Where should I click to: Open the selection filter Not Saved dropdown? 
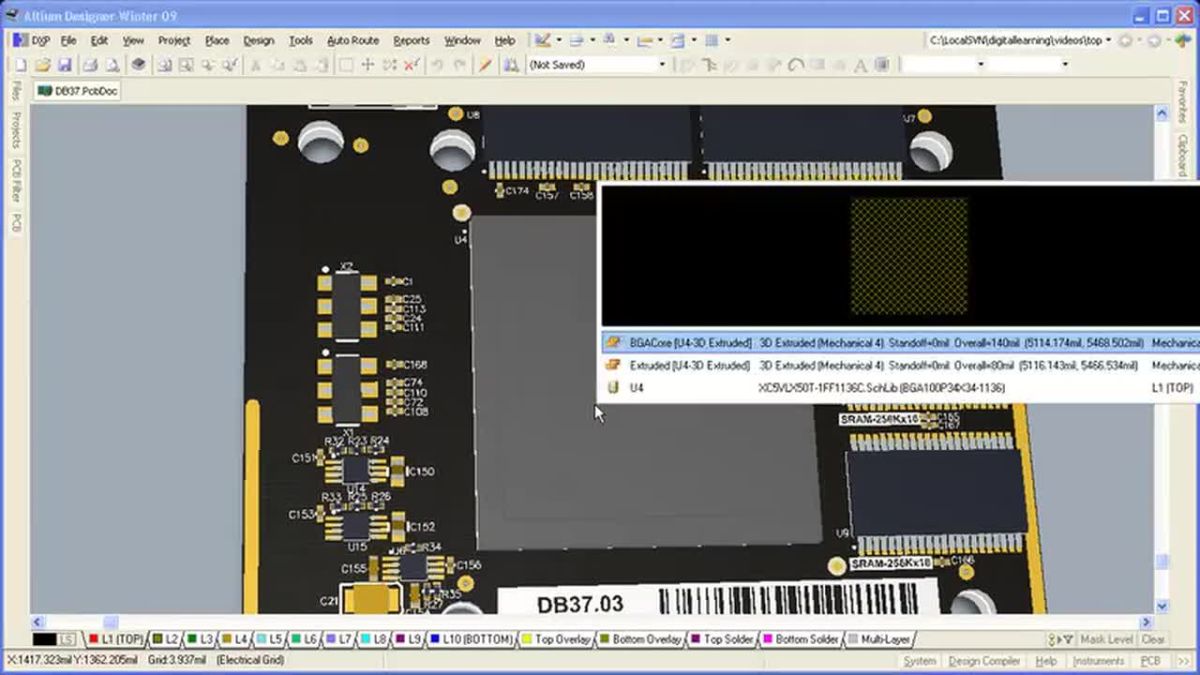[662, 65]
